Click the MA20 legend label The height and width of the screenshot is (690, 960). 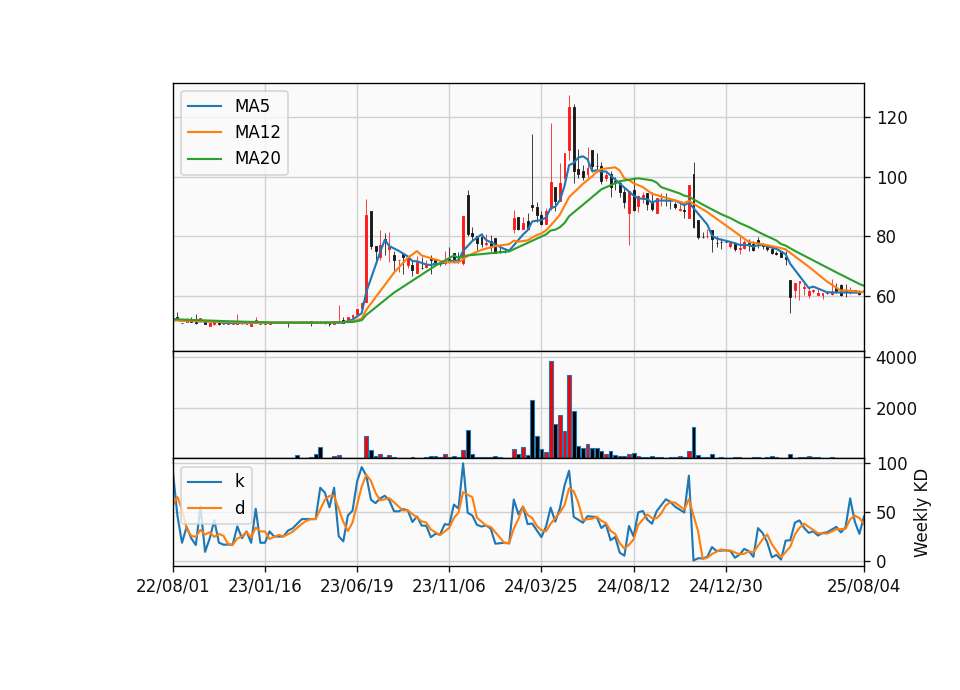click(x=257, y=158)
